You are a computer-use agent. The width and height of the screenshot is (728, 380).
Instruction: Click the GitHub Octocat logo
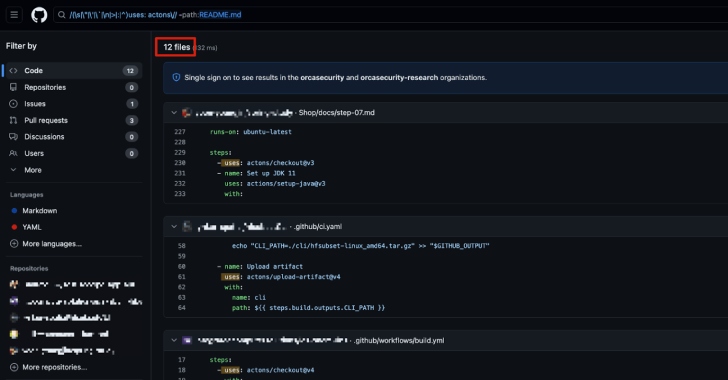click(39, 15)
